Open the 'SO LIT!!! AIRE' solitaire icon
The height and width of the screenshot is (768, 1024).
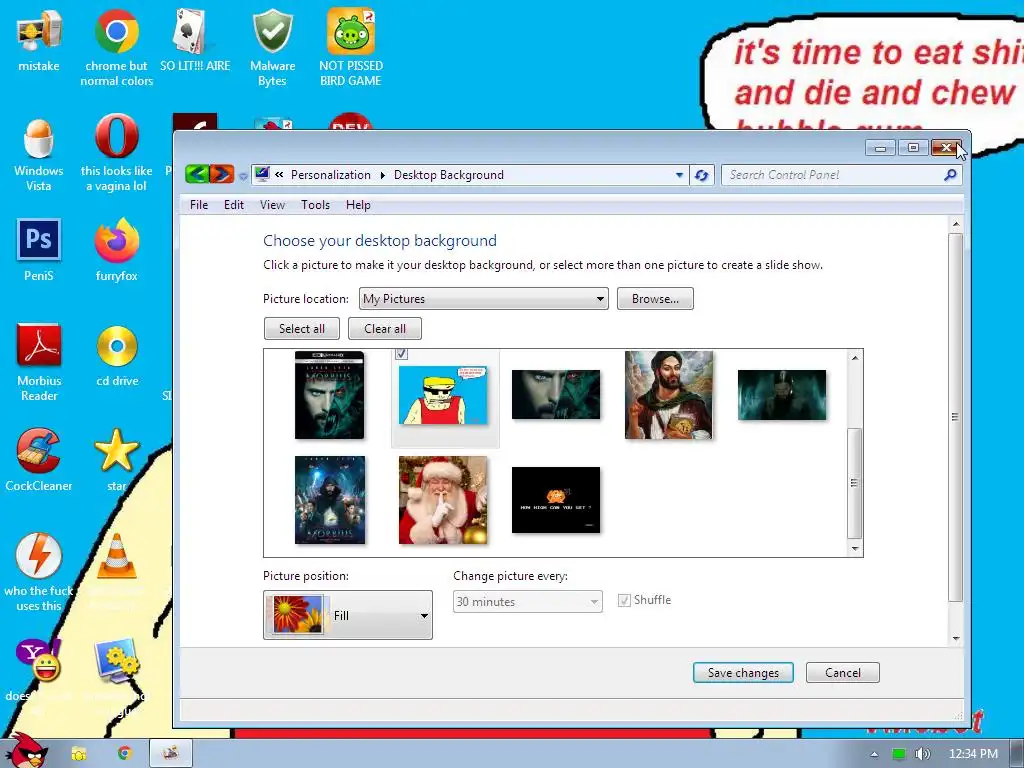[x=193, y=31]
